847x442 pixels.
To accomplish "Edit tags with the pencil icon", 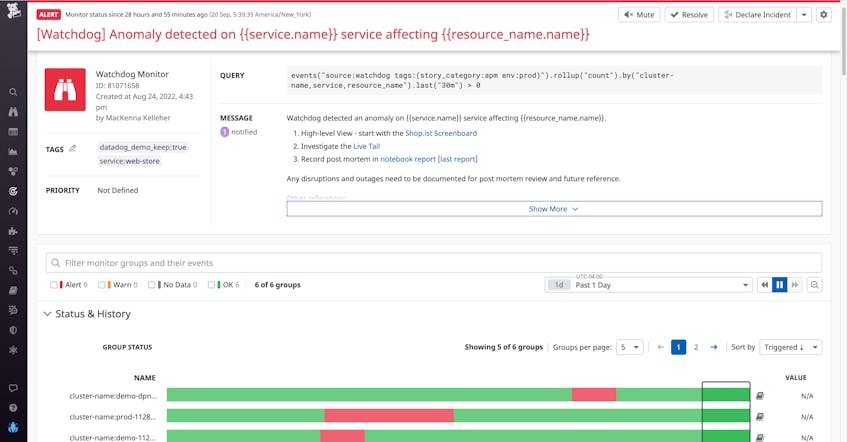I will click(73, 149).
